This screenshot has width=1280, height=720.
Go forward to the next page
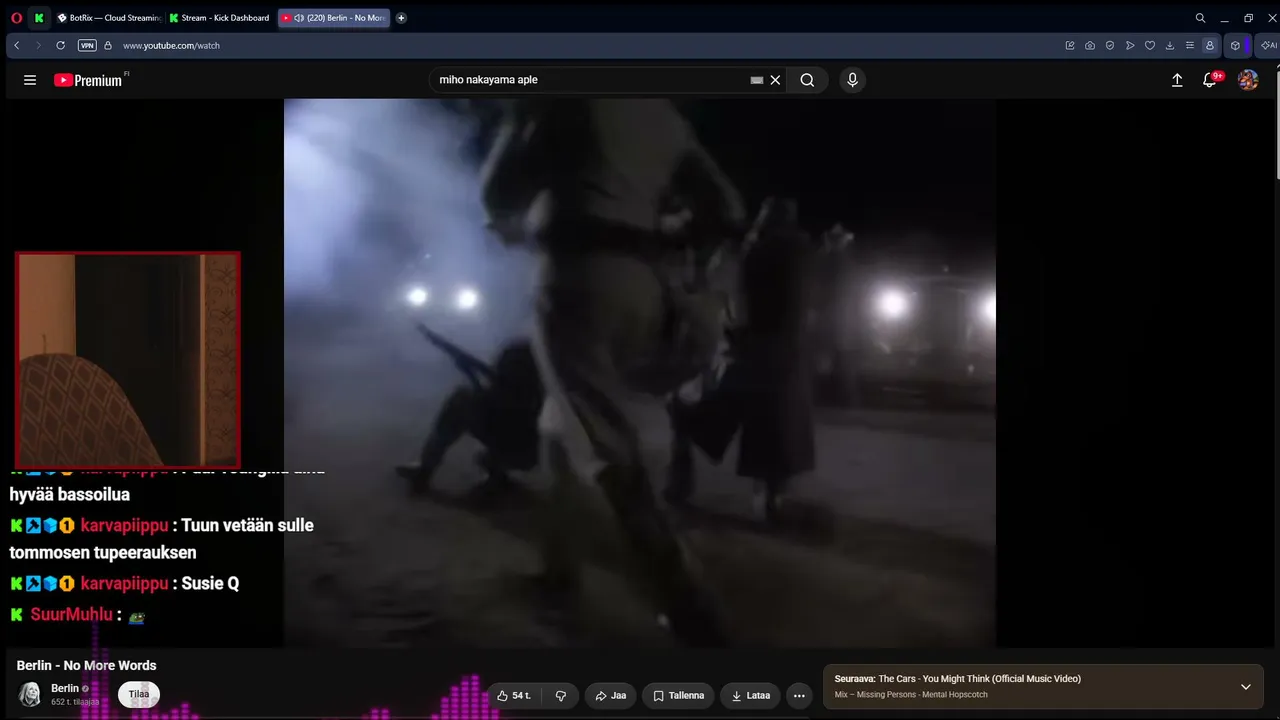point(38,45)
